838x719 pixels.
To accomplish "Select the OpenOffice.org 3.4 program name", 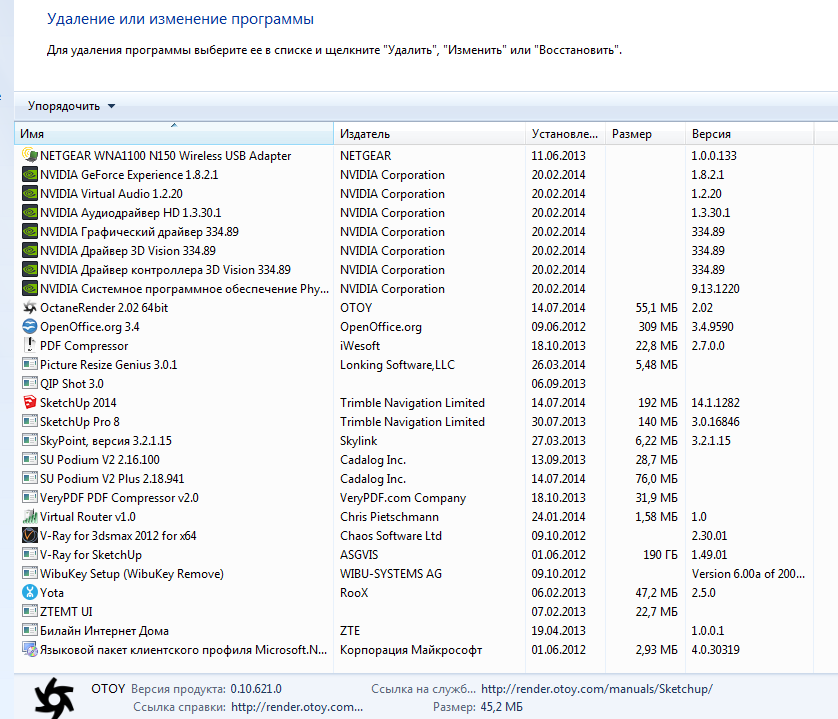I will pos(90,327).
